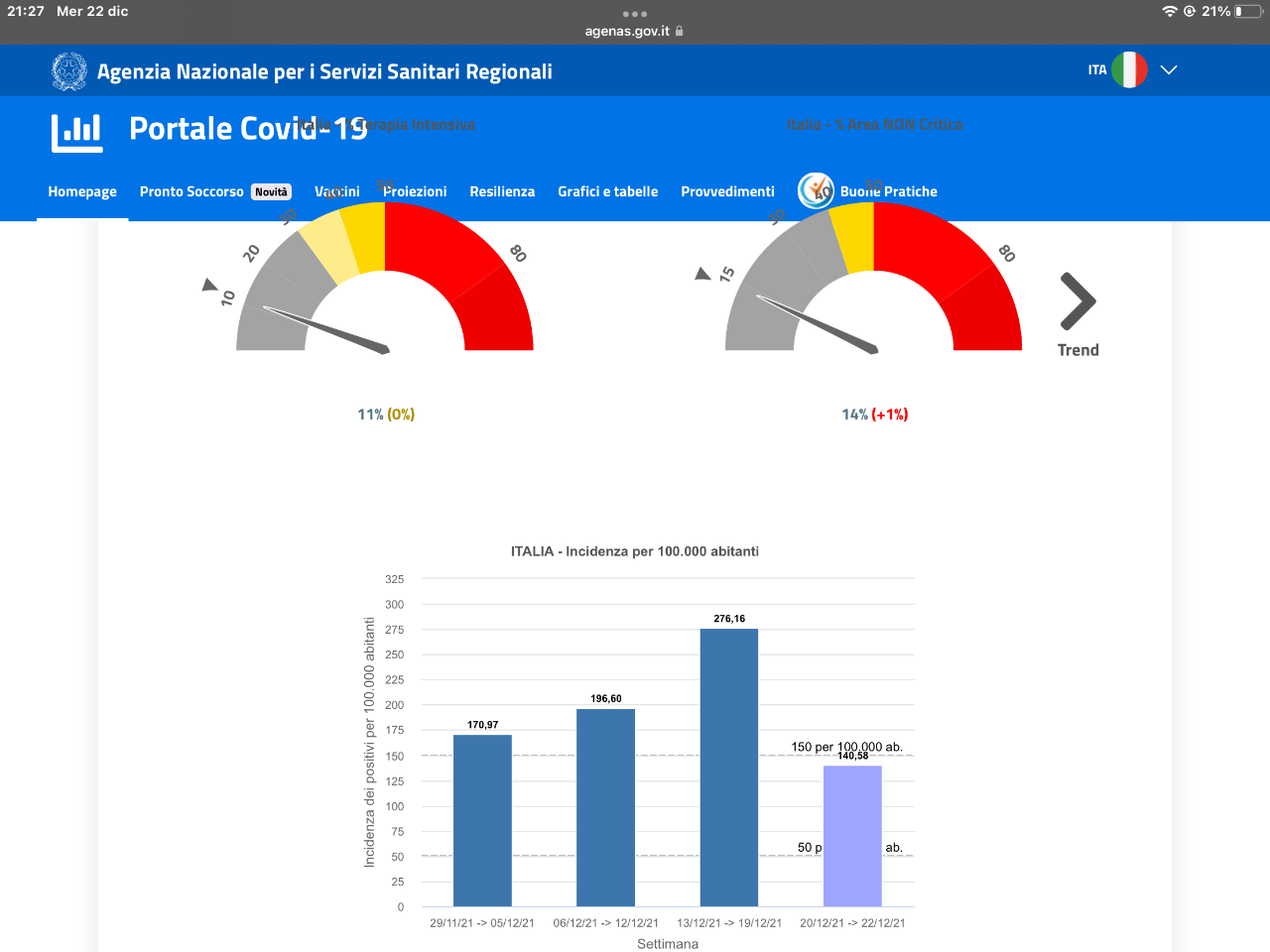Image resolution: width=1270 pixels, height=952 pixels.
Task: Click the Buone Pratiche link
Action: click(x=888, y=191)
